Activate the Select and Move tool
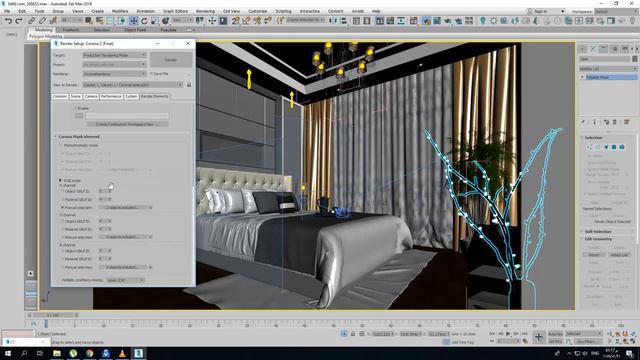 tap(133, 20)
